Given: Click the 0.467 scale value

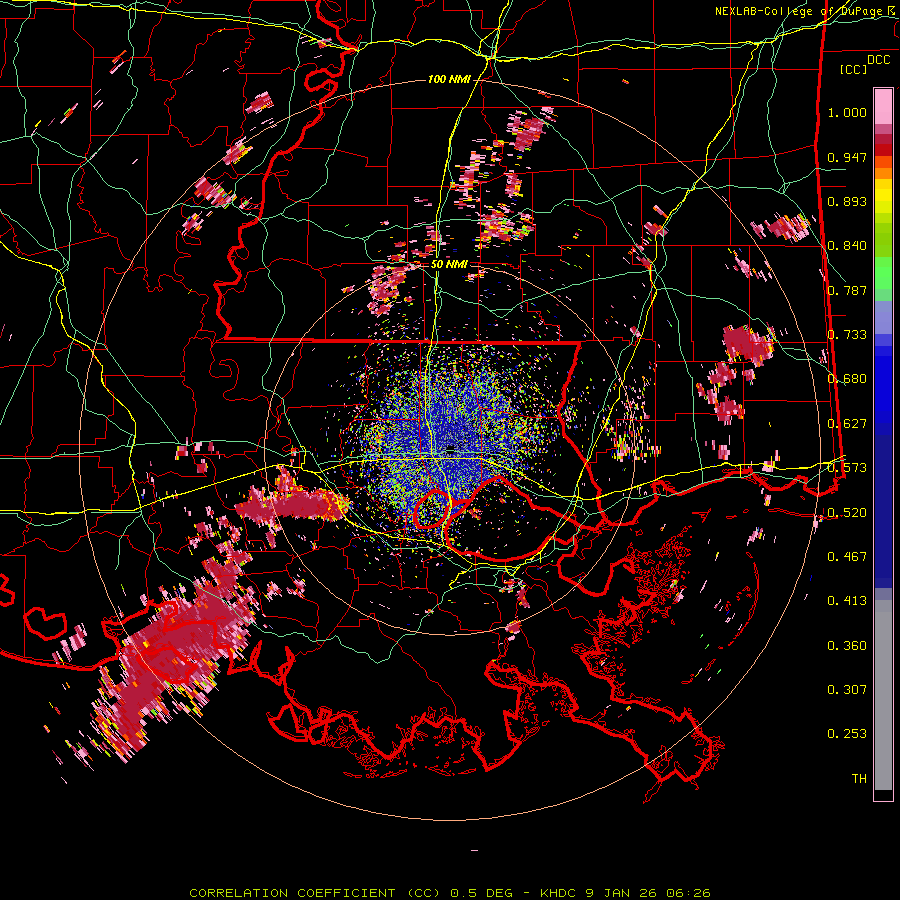Looking at the screenshot, I should tap(847, 557).
